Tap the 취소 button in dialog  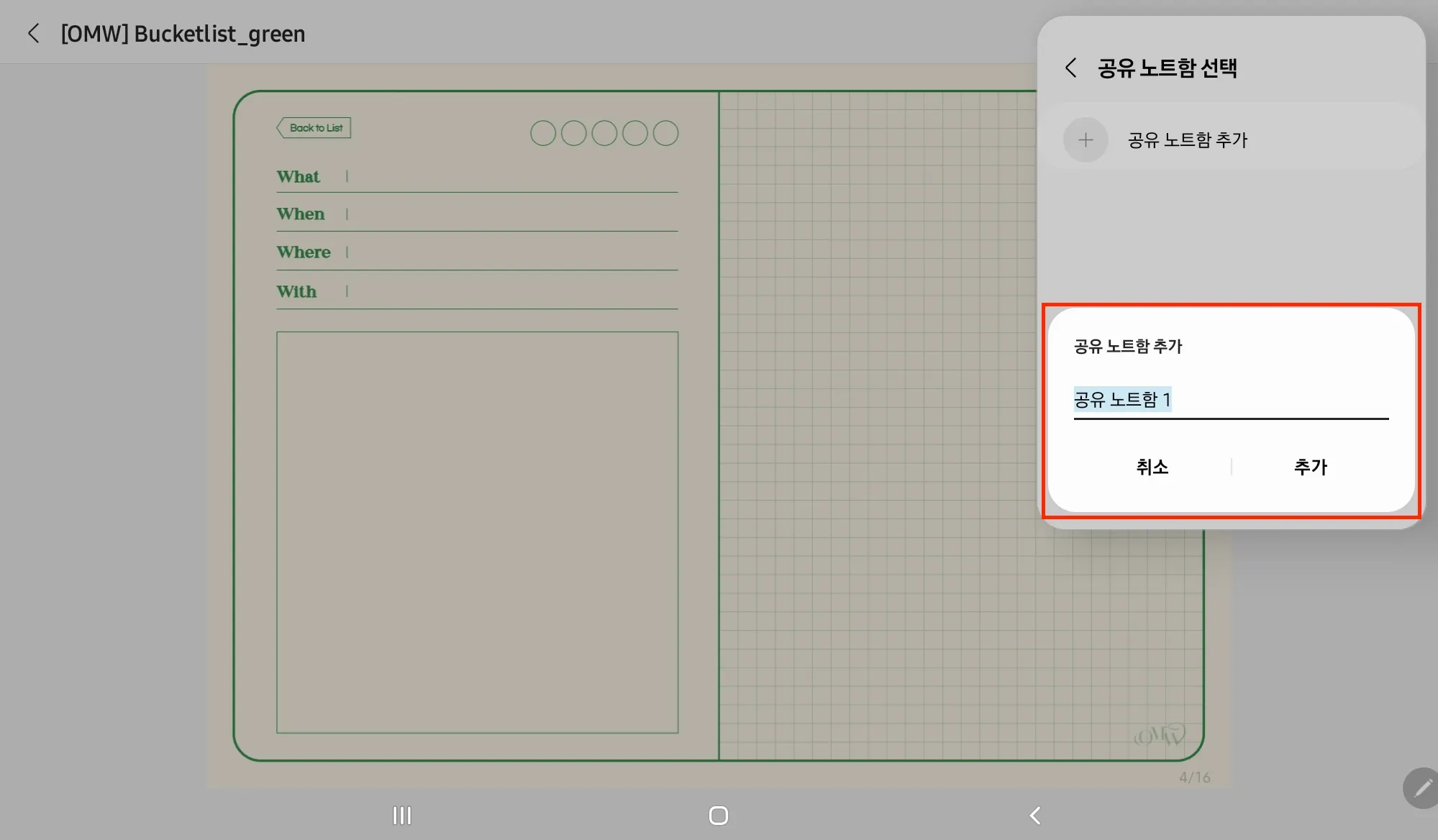point(1152,467)
